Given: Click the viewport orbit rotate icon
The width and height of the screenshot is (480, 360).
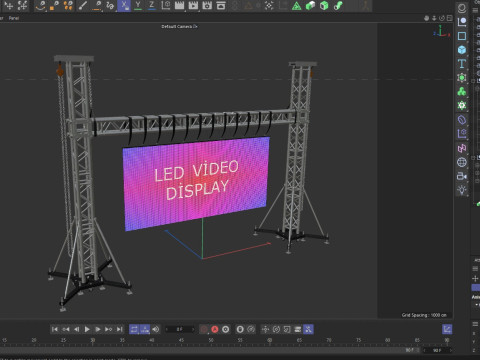Looking at the screenshot, I should click(442, 18).
